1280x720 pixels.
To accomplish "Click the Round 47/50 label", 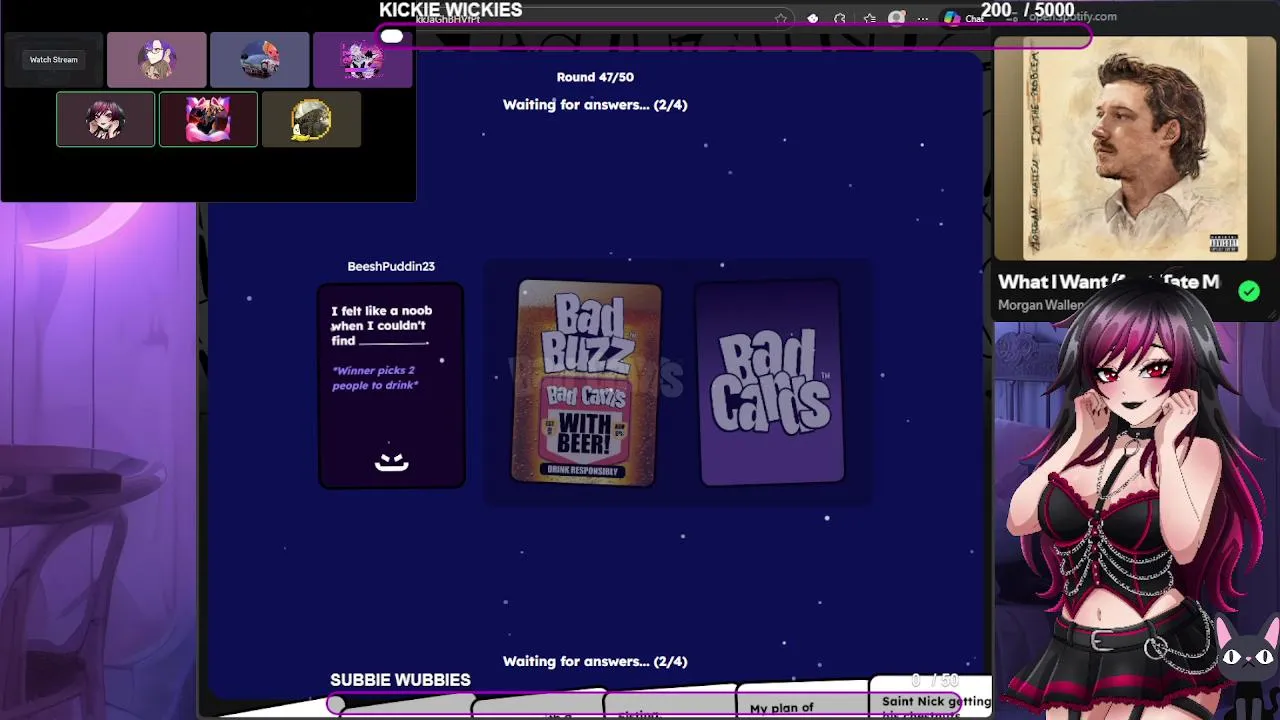I will [595, 77].
